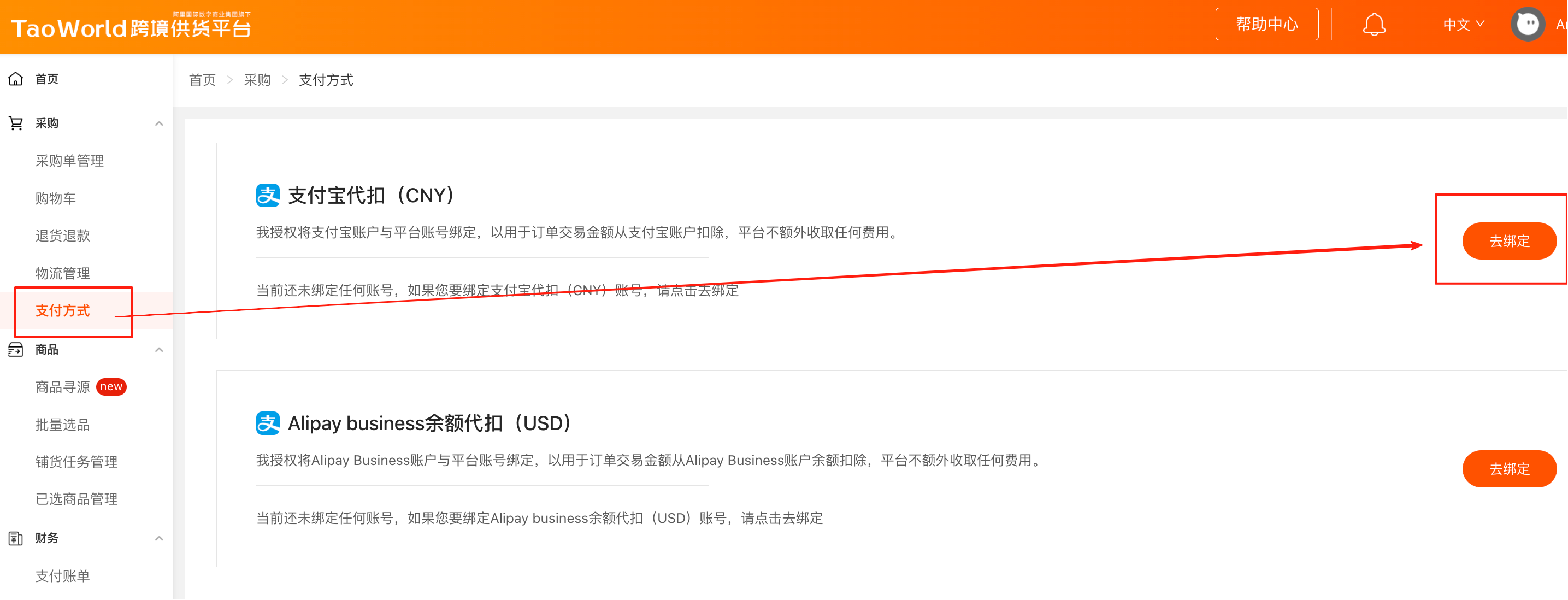The height and width of the screenshot is (600, 1568).
Task: Click the Alipay logo beside 支付宝代扣 (CNY)
Action: pyautogui.click(x=268, y=195)
